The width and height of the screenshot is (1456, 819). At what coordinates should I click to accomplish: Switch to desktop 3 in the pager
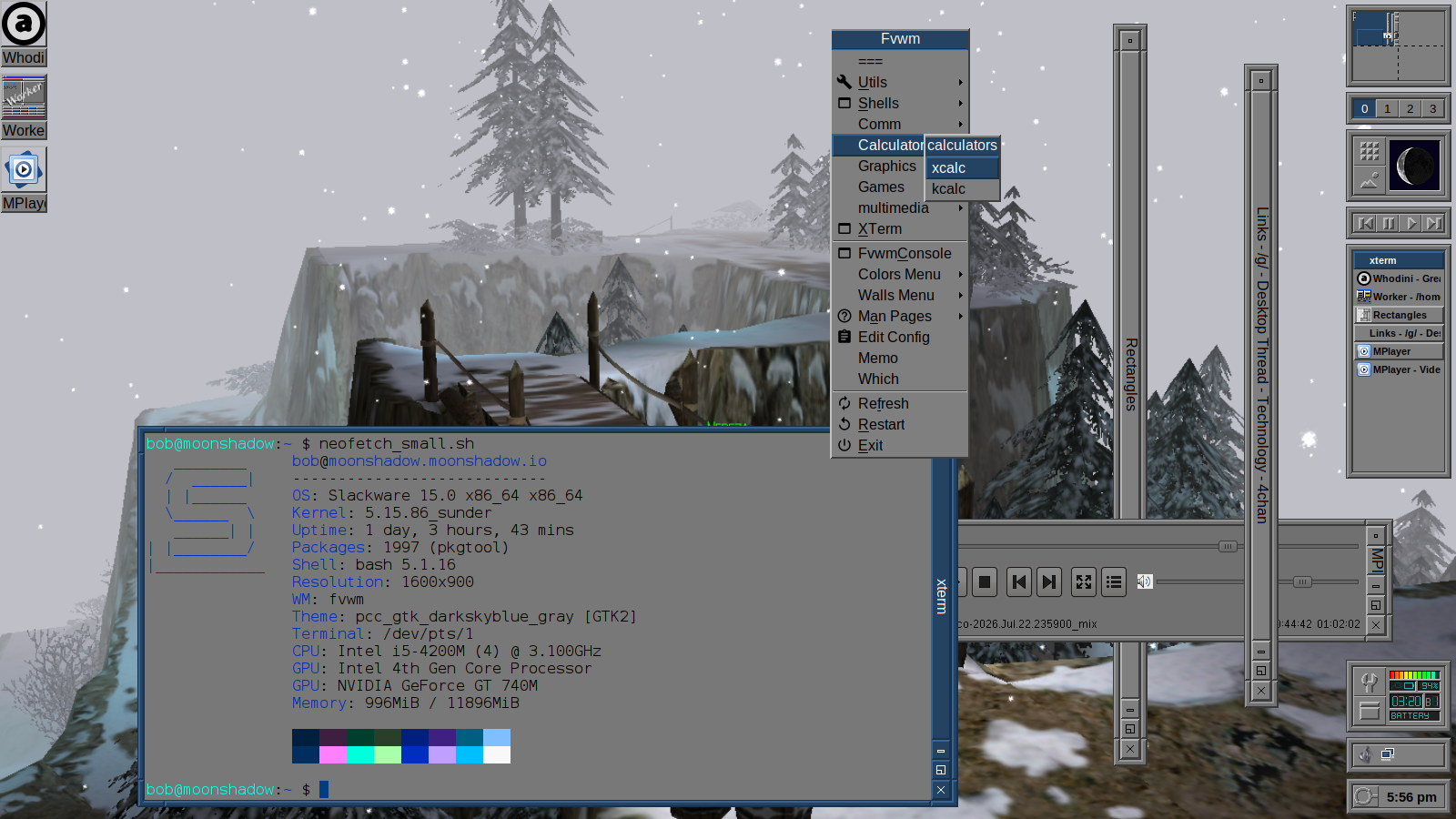[1432, 109]
